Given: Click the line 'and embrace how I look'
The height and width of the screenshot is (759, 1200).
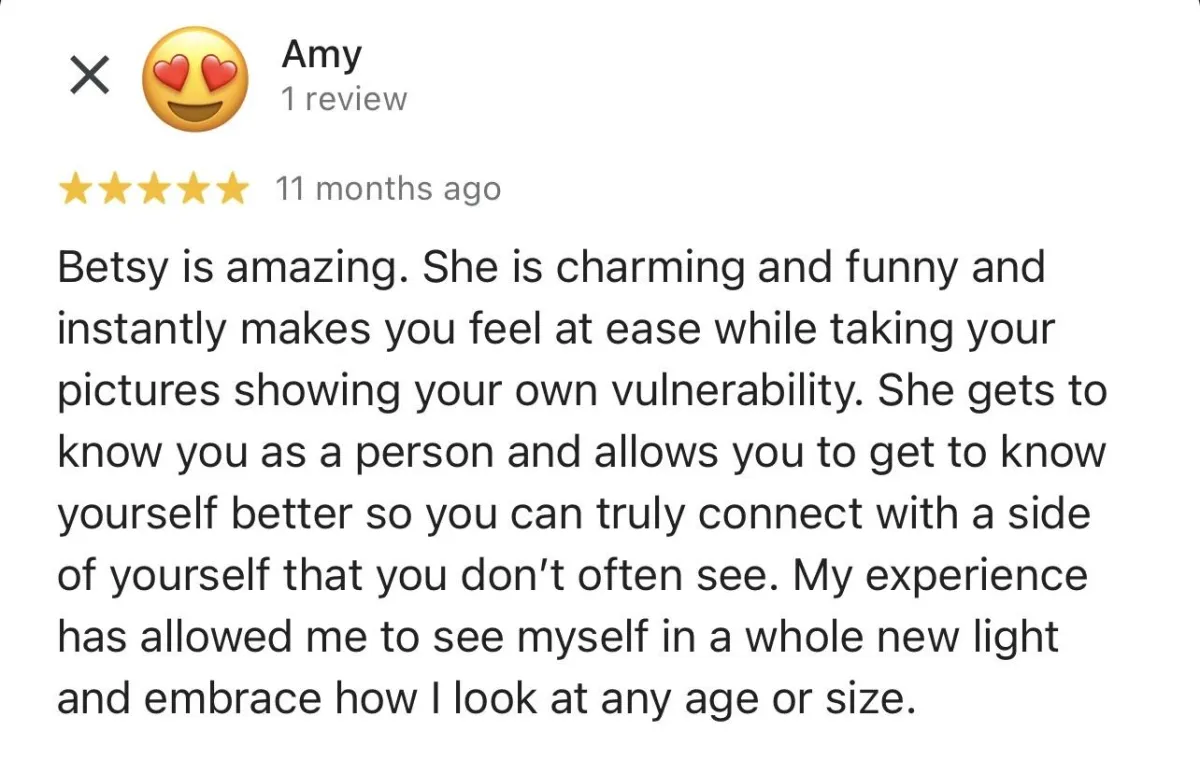Looking at the screenshot, I should point(486,700).
